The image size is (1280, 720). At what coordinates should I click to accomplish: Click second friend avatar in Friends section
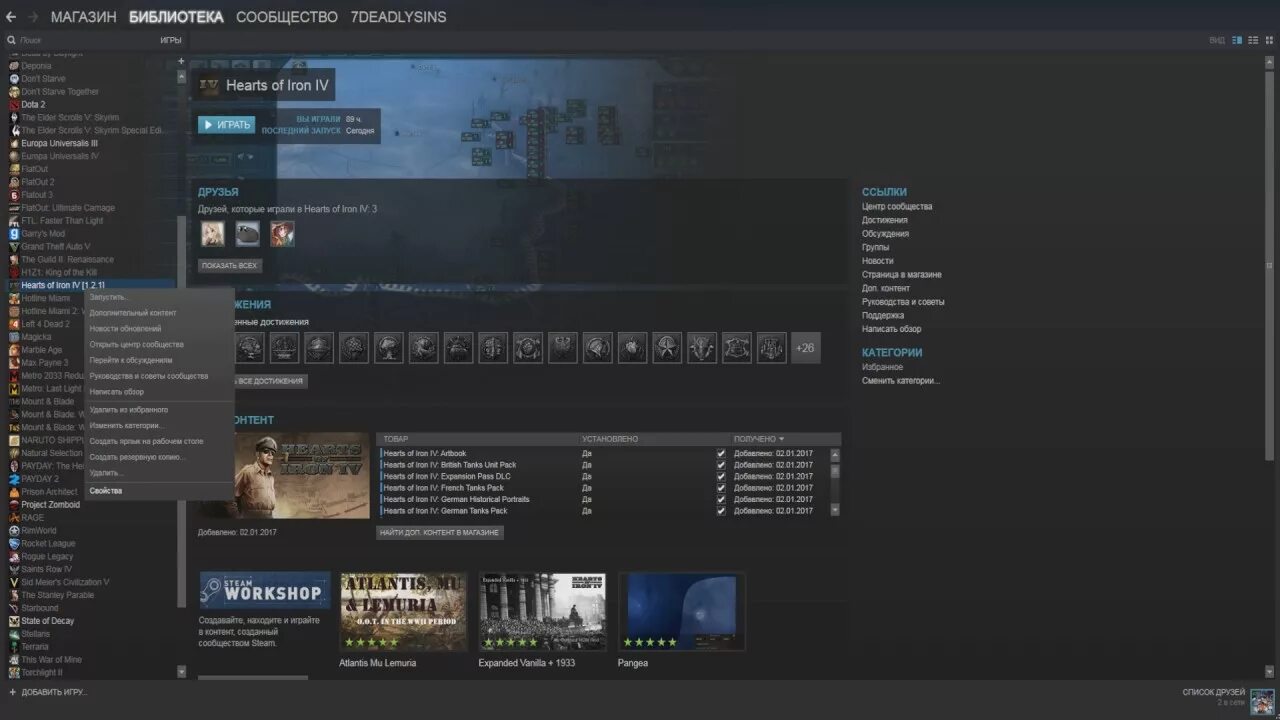pyautogui.click(x=247, y=234)
